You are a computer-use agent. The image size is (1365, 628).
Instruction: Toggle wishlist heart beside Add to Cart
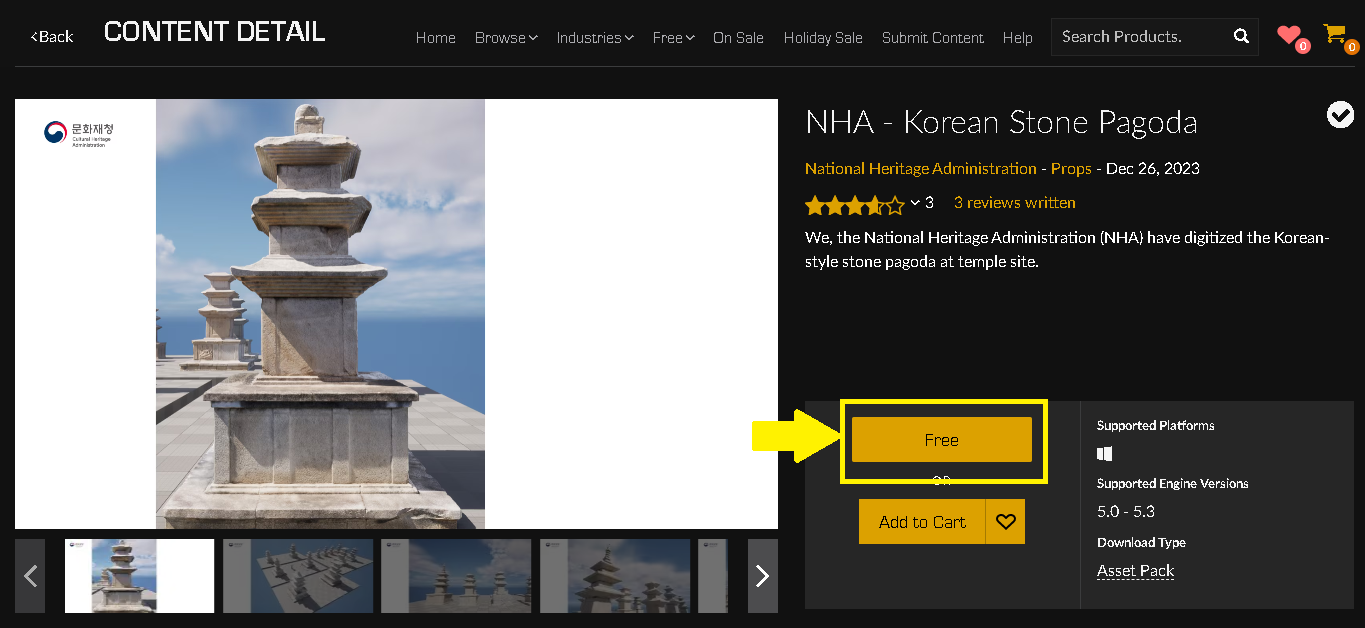pos(1006,522)
